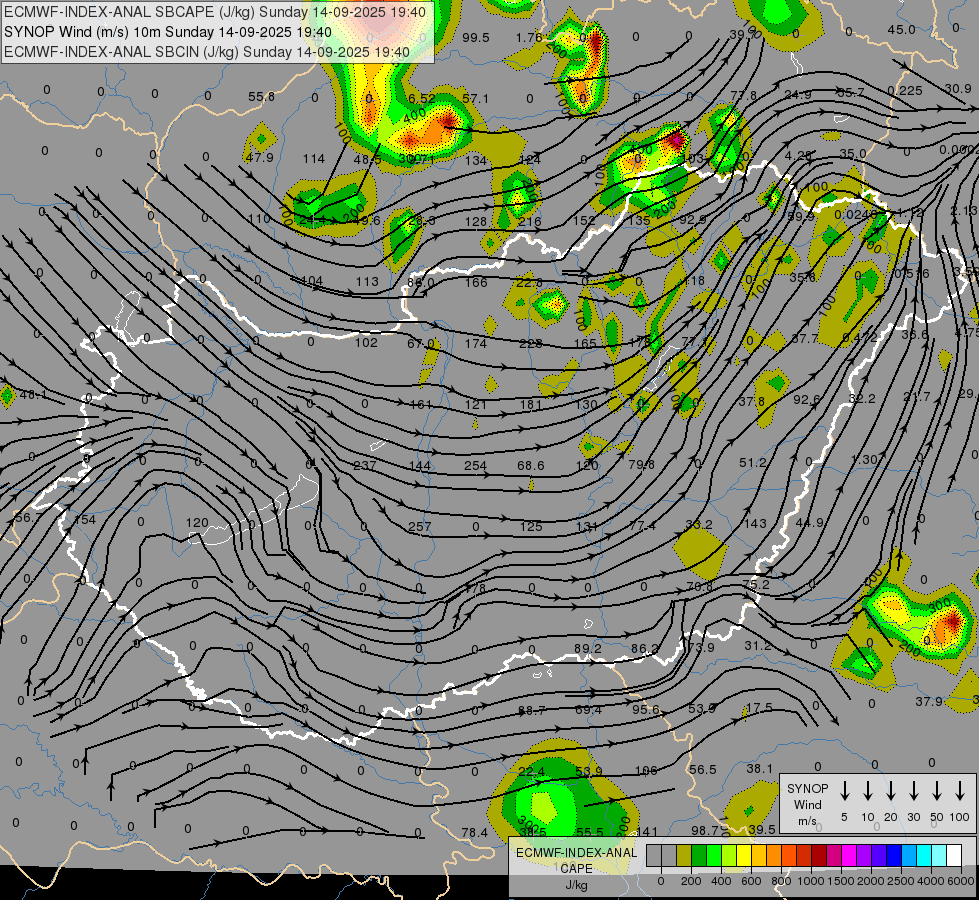Pick the orange-red legend swatch after 800

789,856
